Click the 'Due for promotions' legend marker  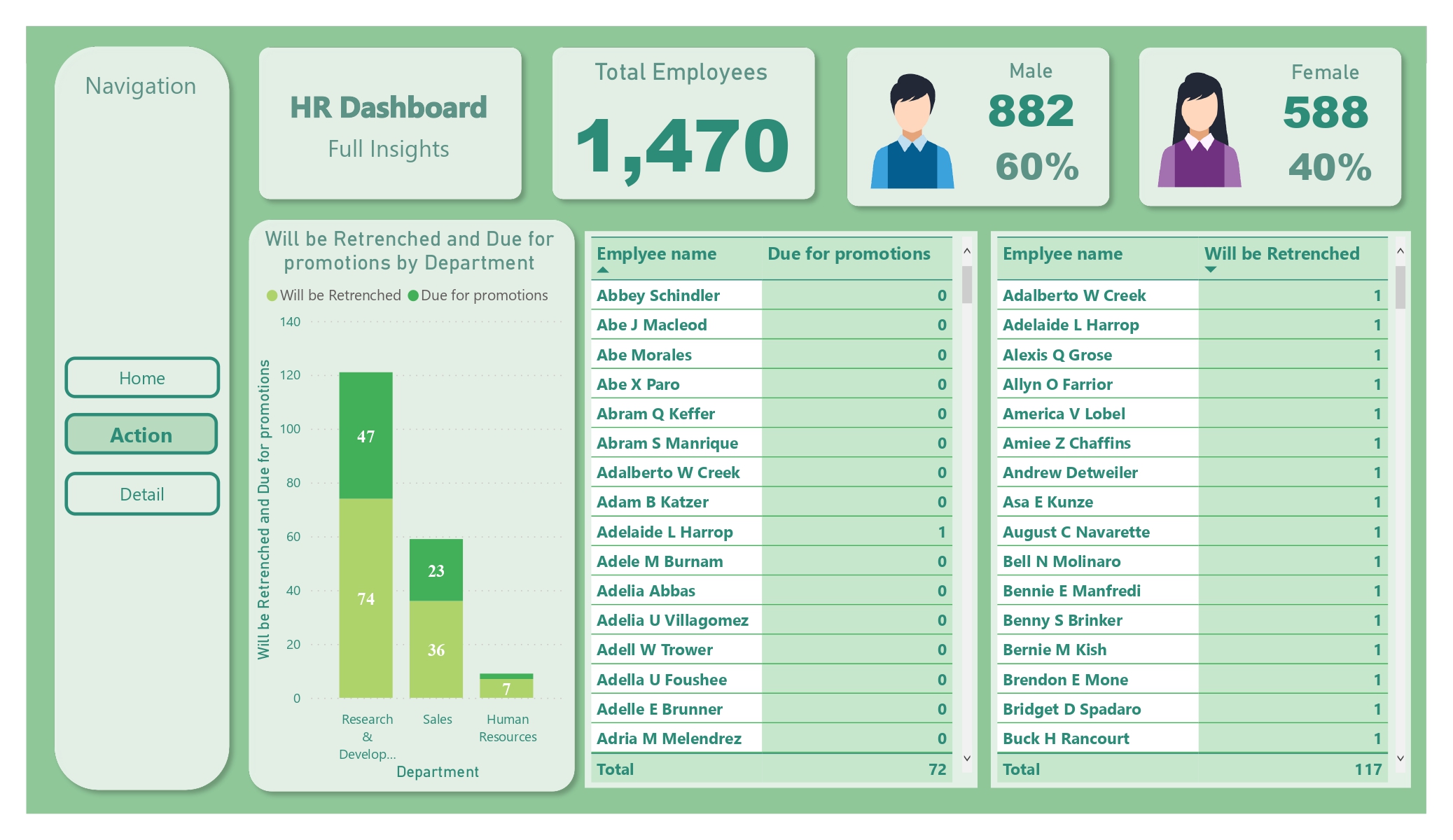tap(413, 295)
